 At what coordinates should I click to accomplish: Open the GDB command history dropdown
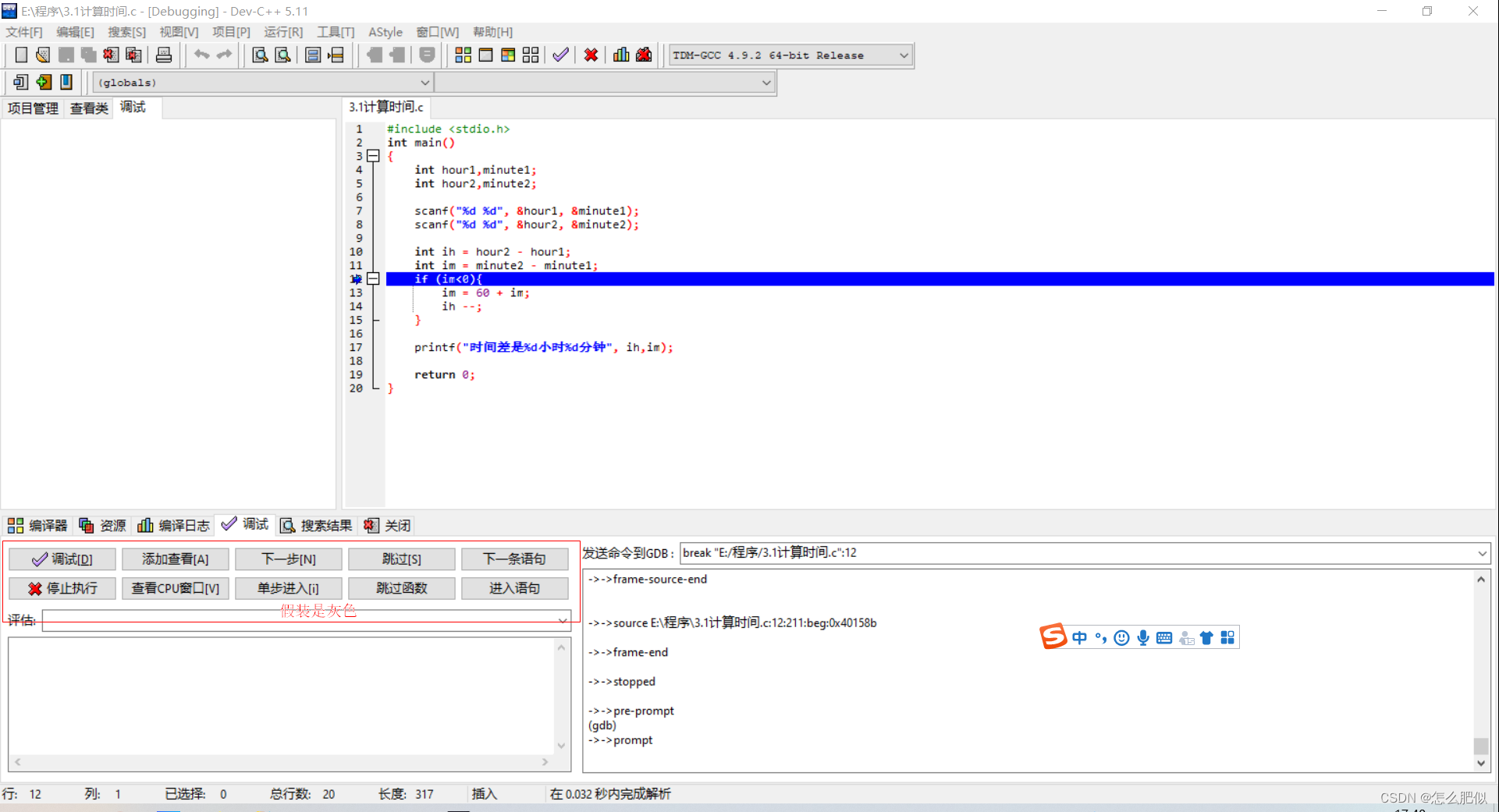[x=1482, y=553]
